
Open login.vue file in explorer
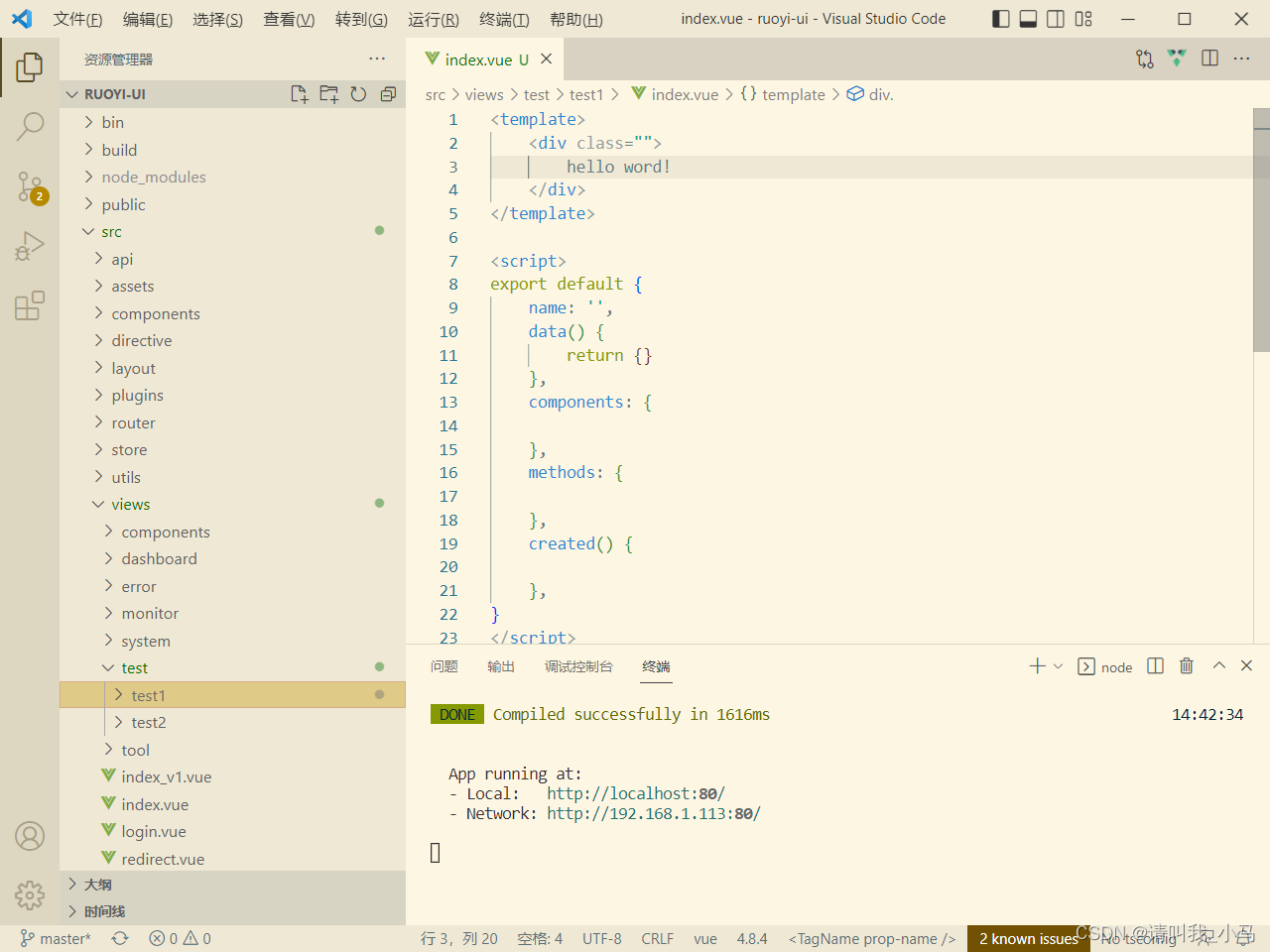(x=232, y=831)
